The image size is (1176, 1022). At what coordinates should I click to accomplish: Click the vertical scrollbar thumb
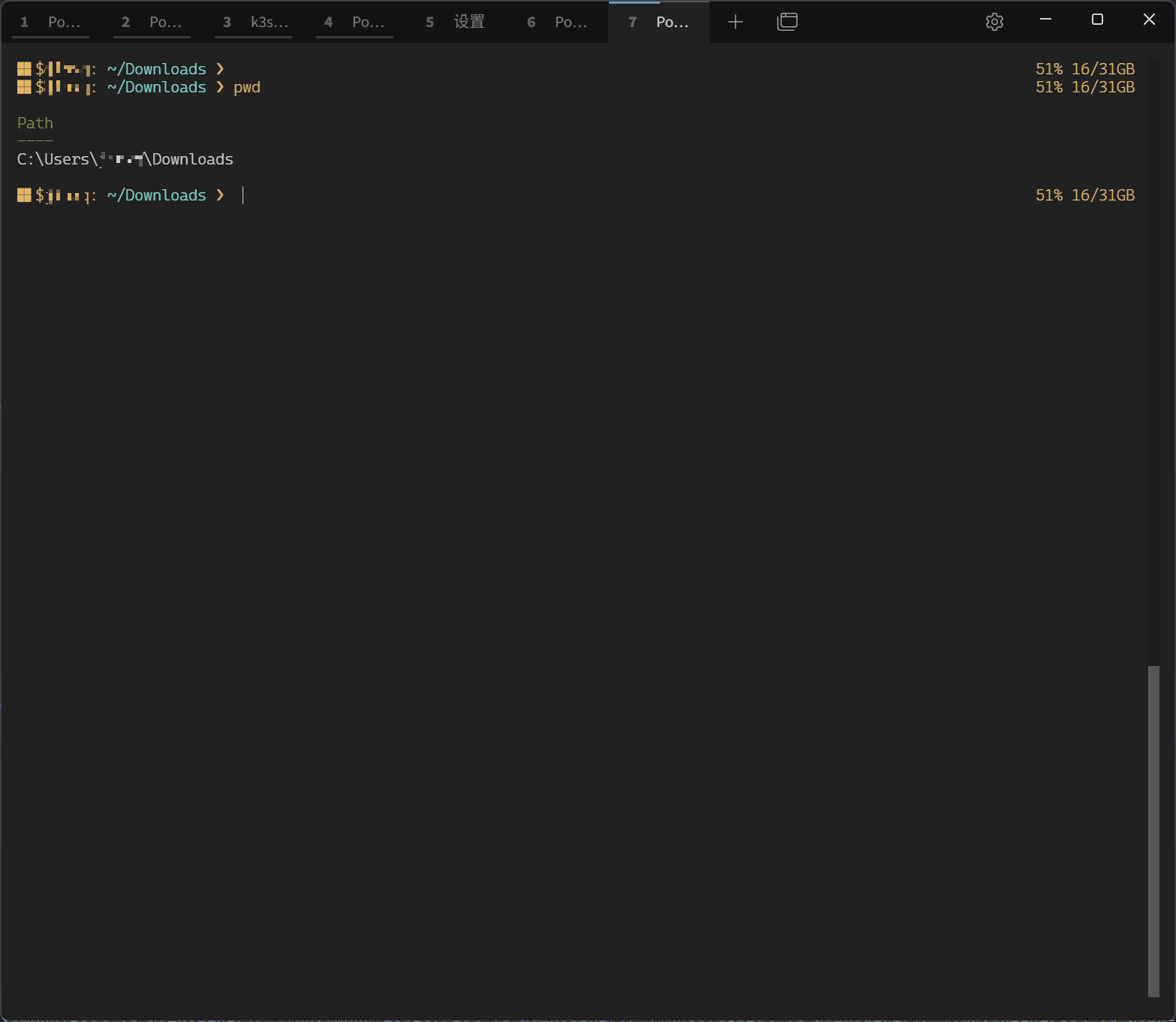(x=1153, y=830)
